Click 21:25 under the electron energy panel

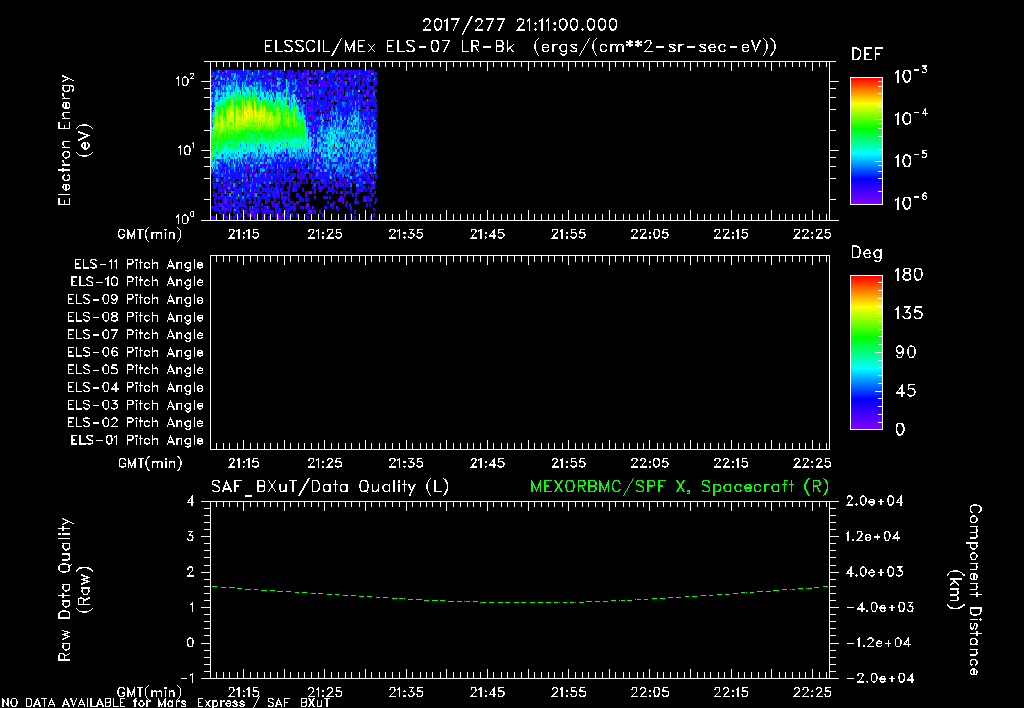tap(325, 234)
